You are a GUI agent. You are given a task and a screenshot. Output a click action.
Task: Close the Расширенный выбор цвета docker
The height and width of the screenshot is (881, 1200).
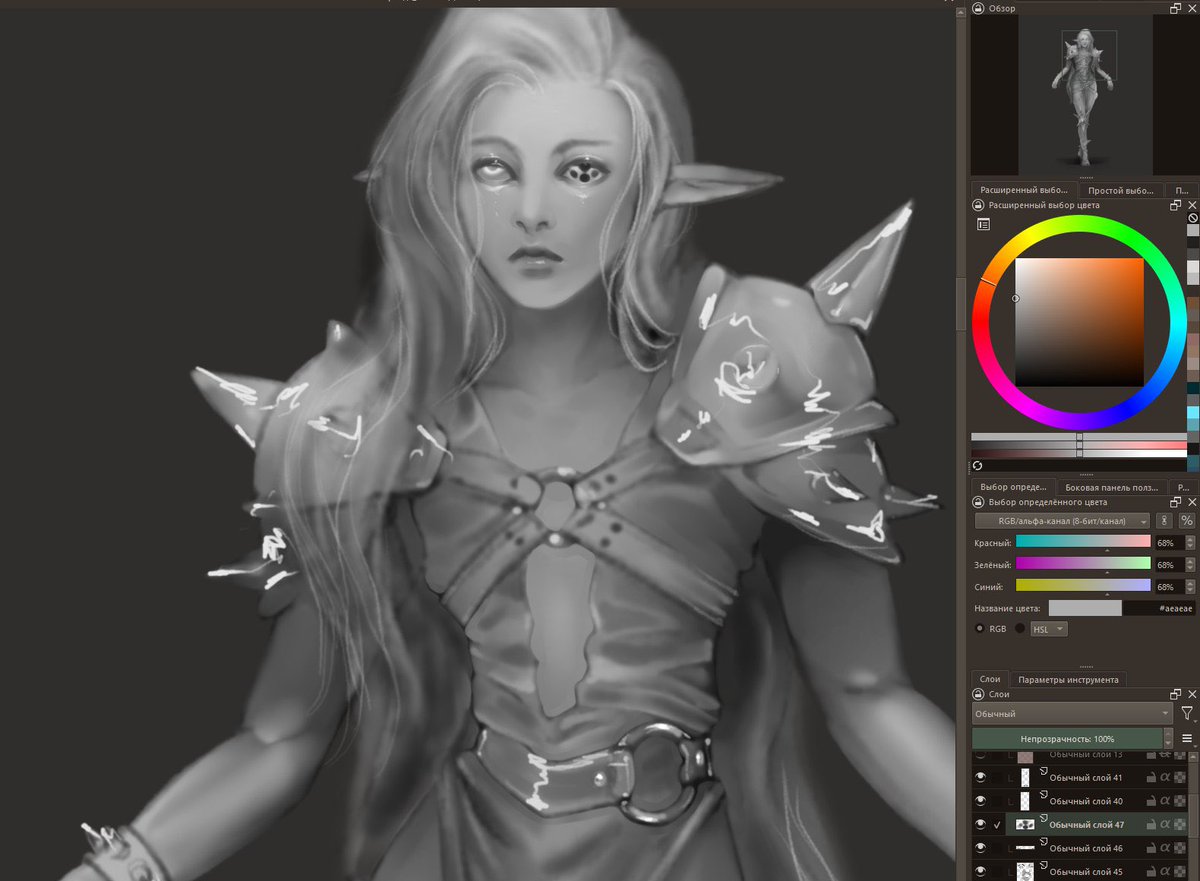1192,205
